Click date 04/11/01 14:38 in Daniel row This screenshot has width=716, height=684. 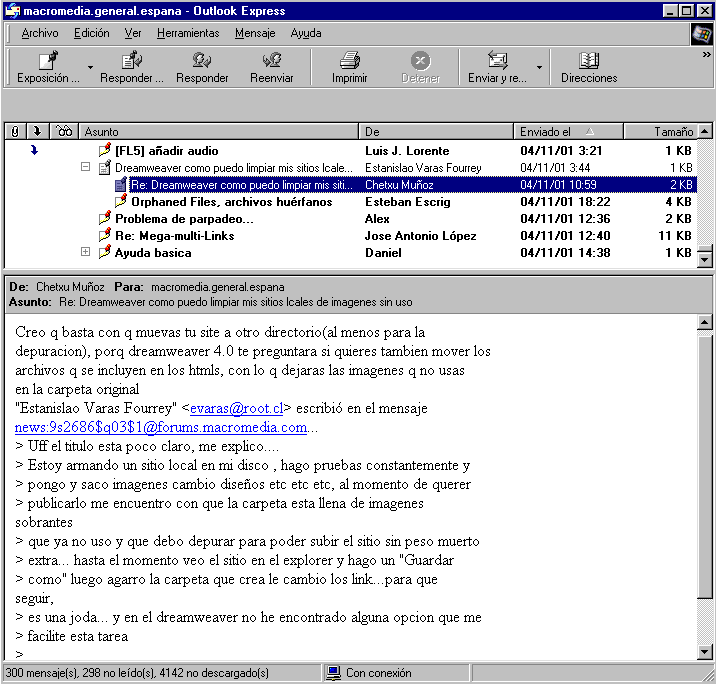(x=565, y=253)
